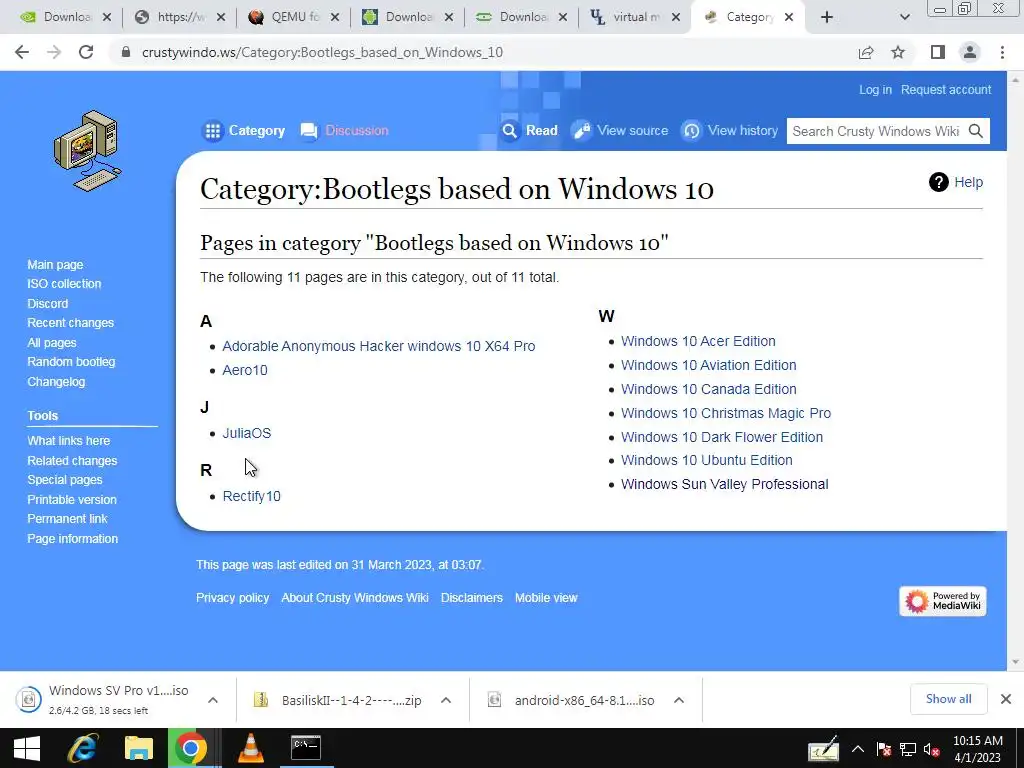Click the Request account link
1024x768 pixels.
(x=946, y=89)
